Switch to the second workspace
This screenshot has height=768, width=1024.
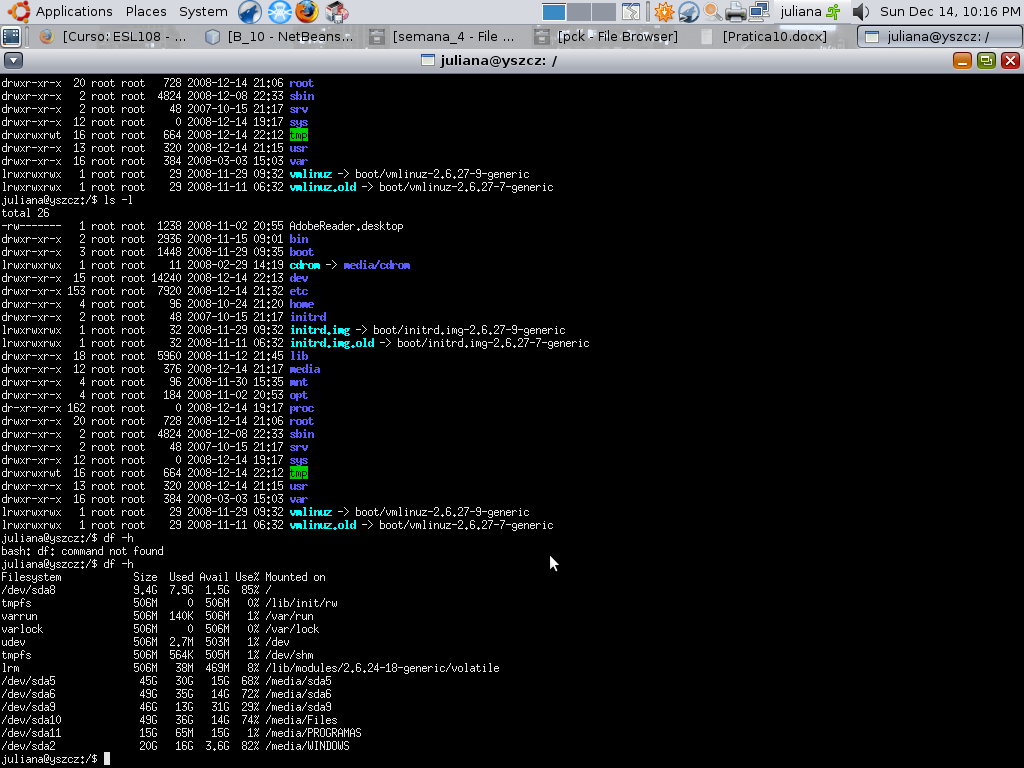click(579, 12)
